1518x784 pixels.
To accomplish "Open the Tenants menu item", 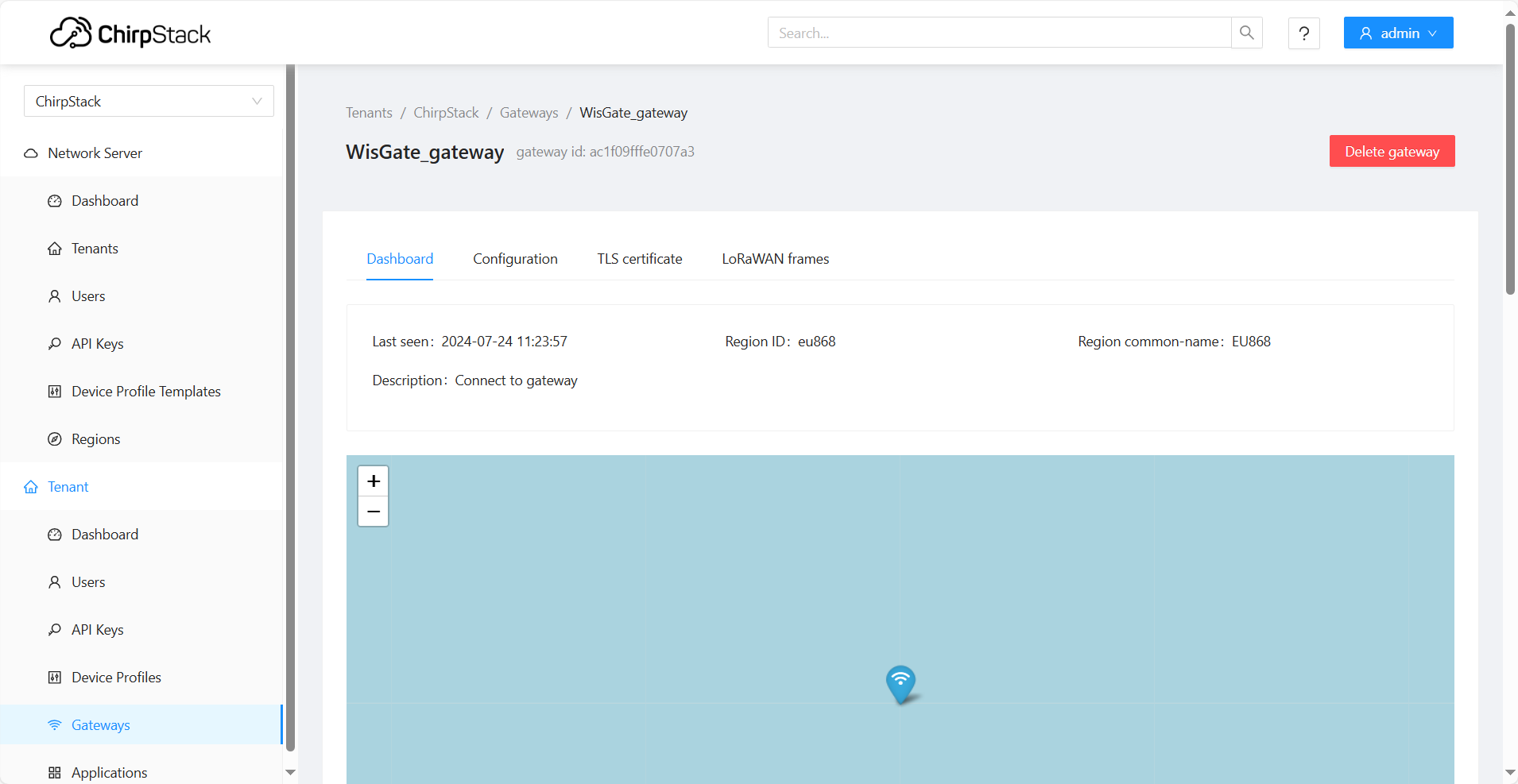I will pos(141,248).
